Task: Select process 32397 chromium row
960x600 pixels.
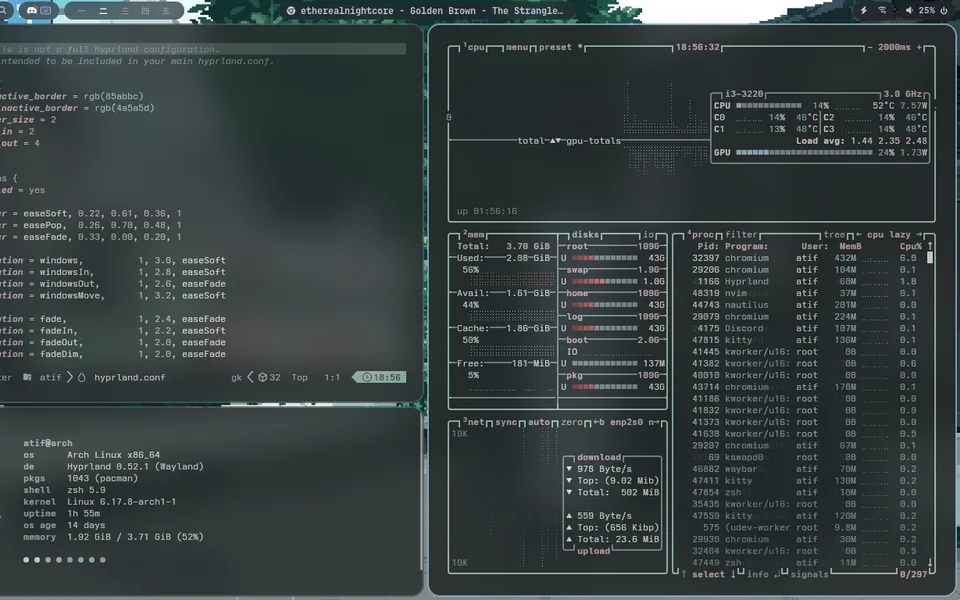Action: [x=804, y=258]
